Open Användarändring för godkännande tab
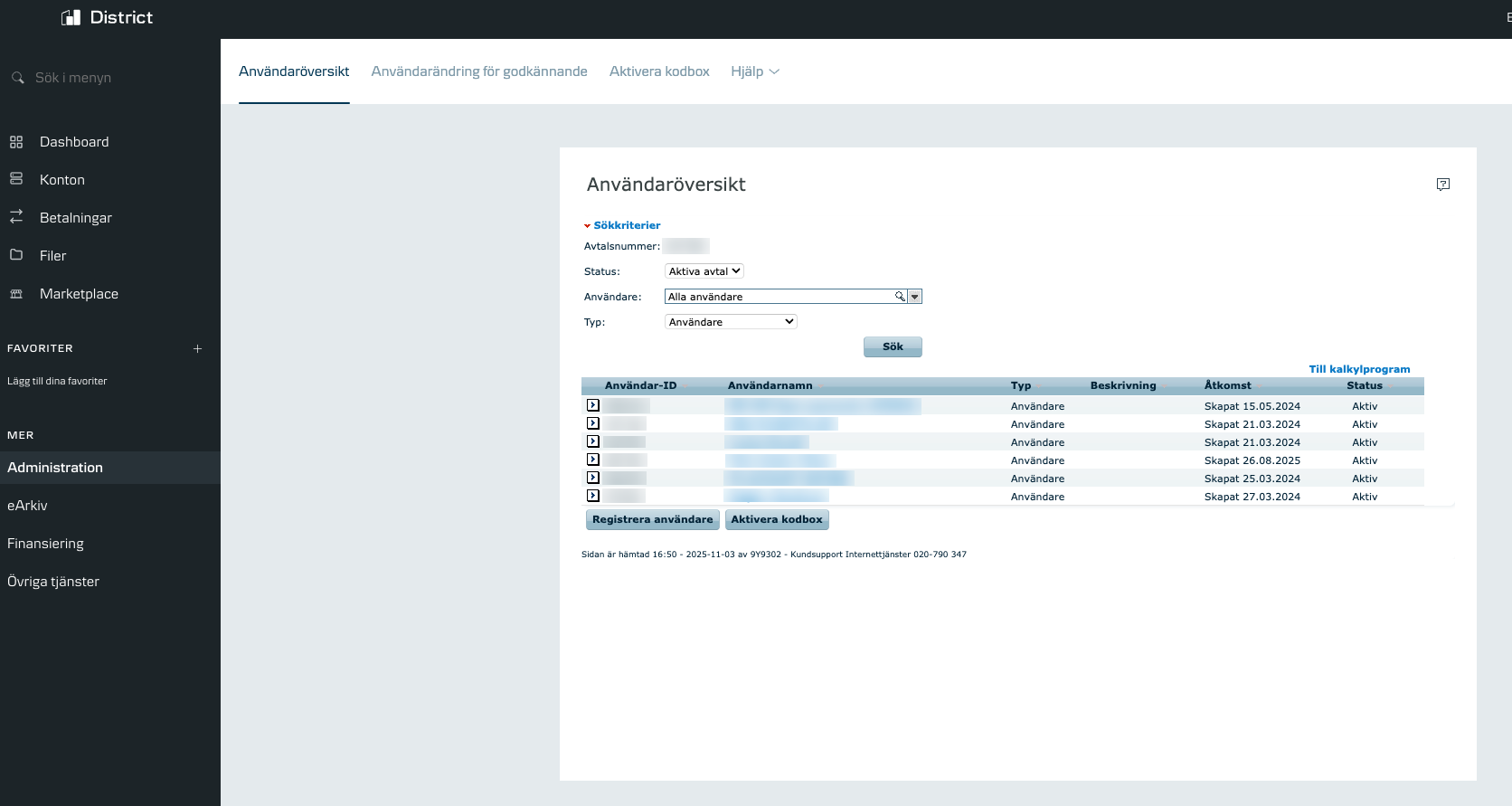Screen dimensions: 1512x806 pyautogui.click(x=479, y=71)
